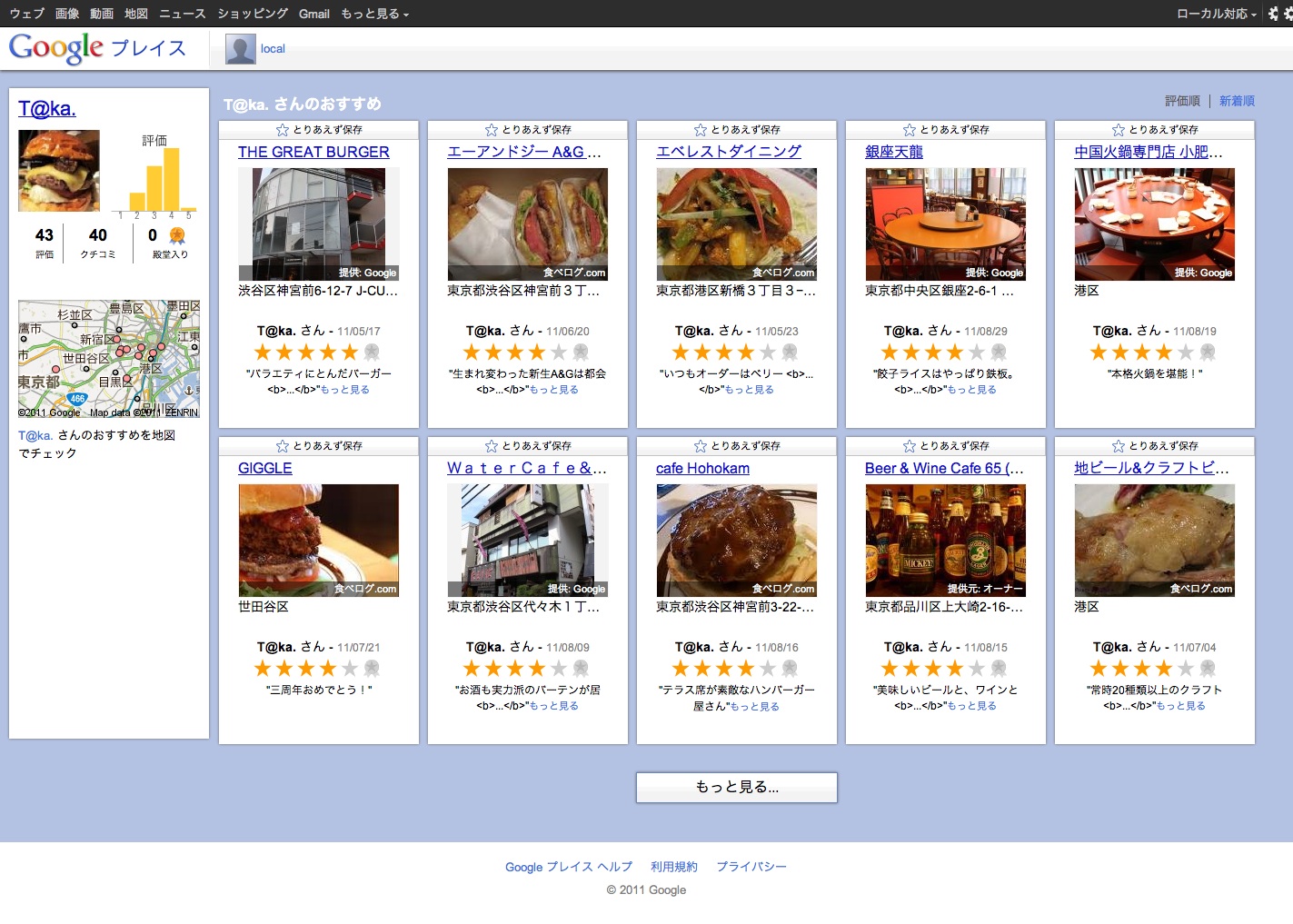Click T@ka.'s burger profile photo
Viewport: 1293px width, 924px height.
point(59,171)
